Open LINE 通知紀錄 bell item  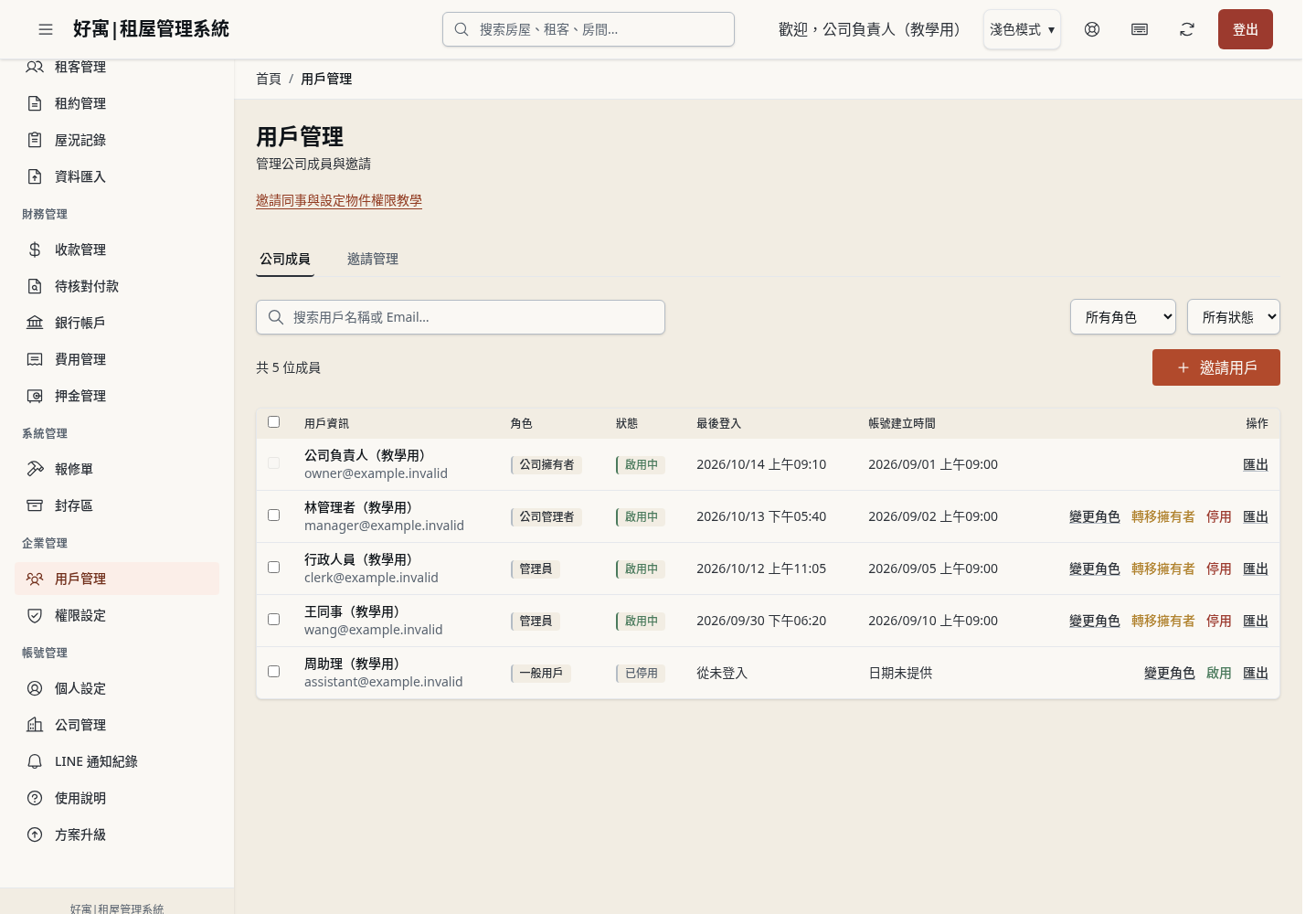click(x=117, y=761)
